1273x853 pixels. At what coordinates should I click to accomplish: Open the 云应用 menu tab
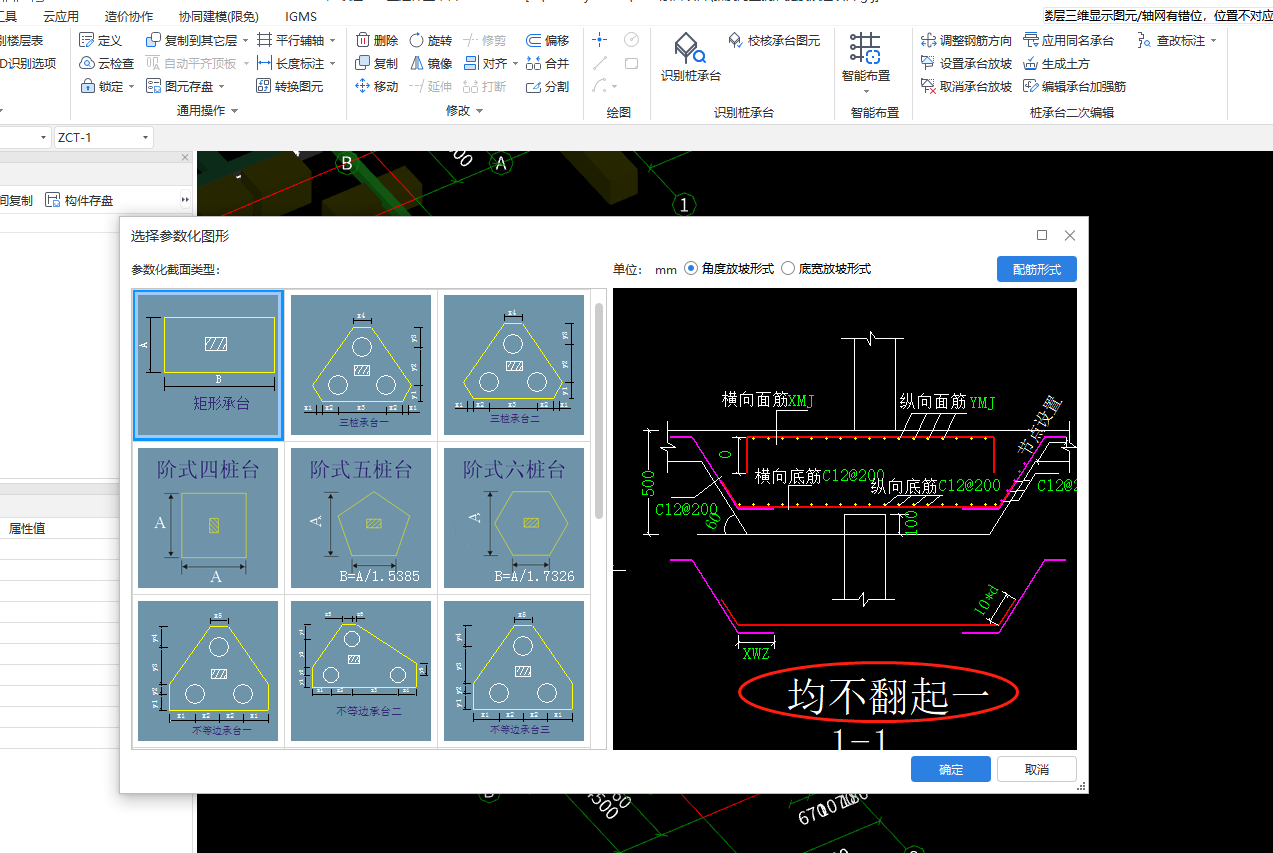click(x=61, y=16)
